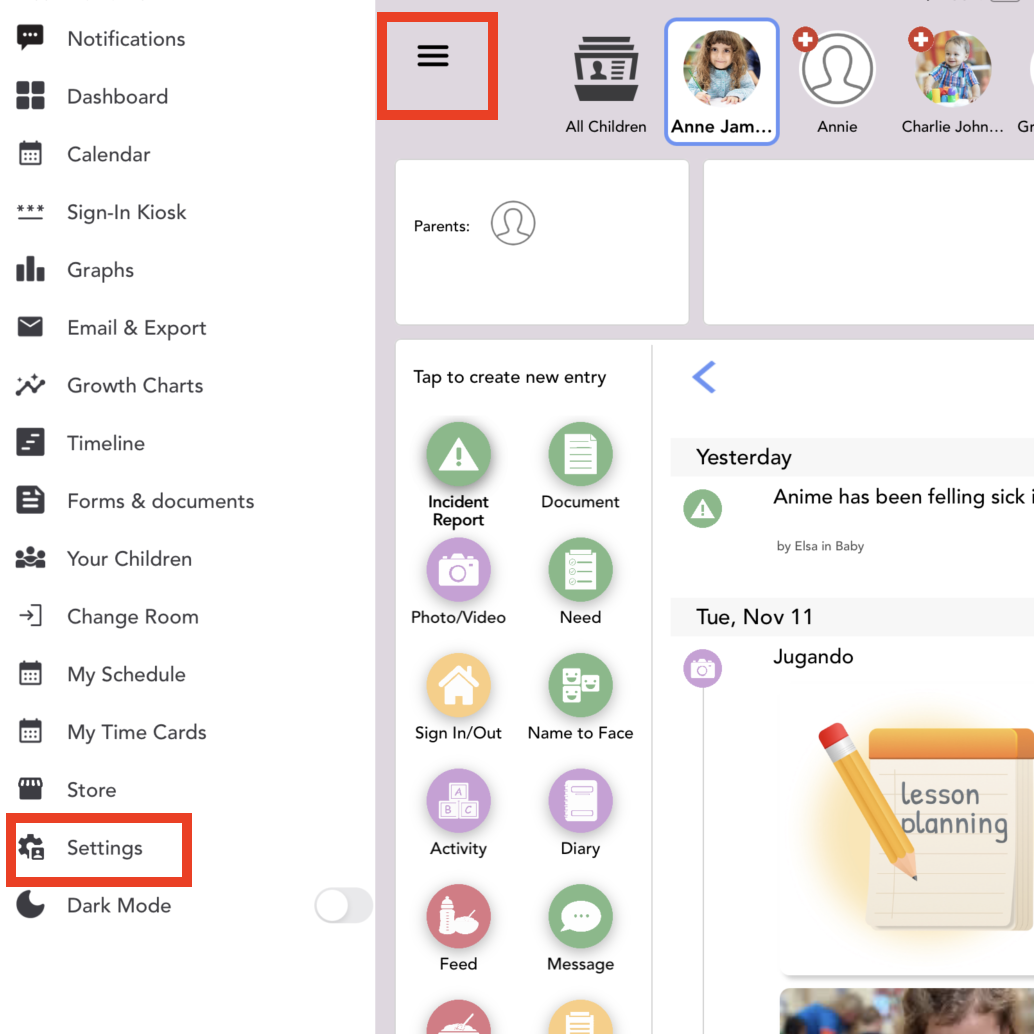
Task: Open Graphs from the side menu
Action: click(x=100, y=270)
